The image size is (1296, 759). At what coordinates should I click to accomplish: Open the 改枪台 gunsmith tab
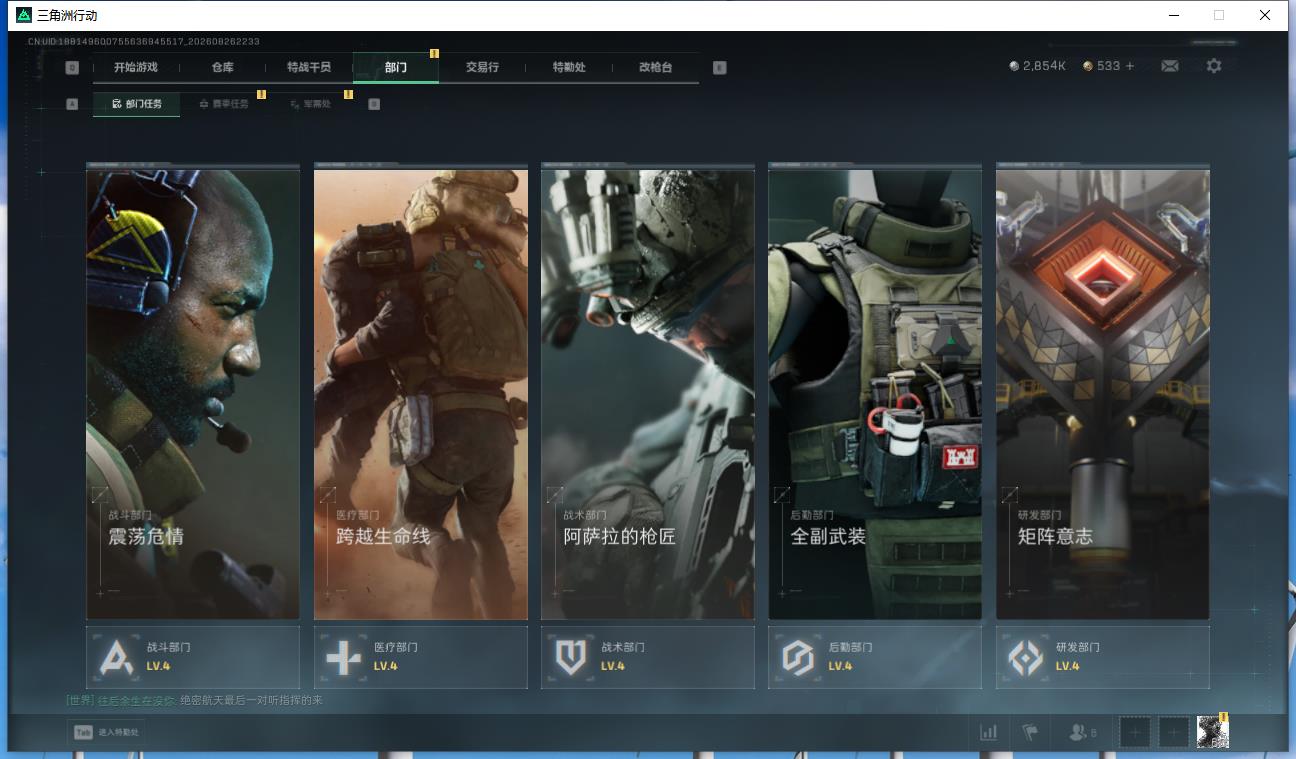[656, 68]
